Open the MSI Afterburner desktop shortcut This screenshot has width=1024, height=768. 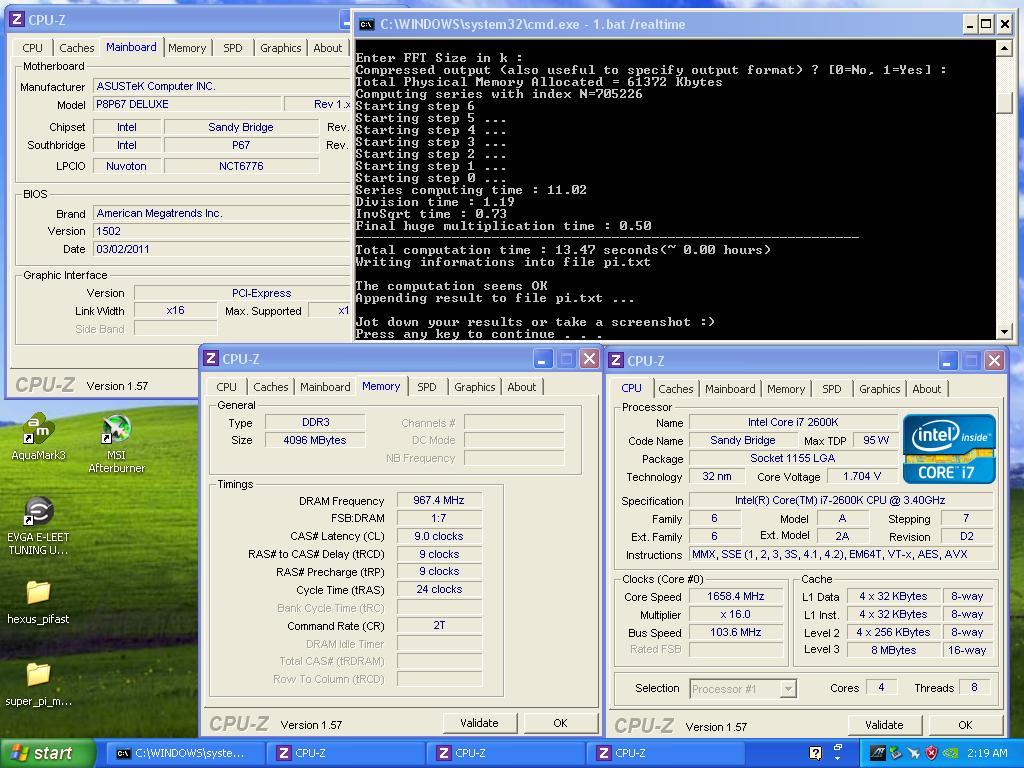[116, 443]
